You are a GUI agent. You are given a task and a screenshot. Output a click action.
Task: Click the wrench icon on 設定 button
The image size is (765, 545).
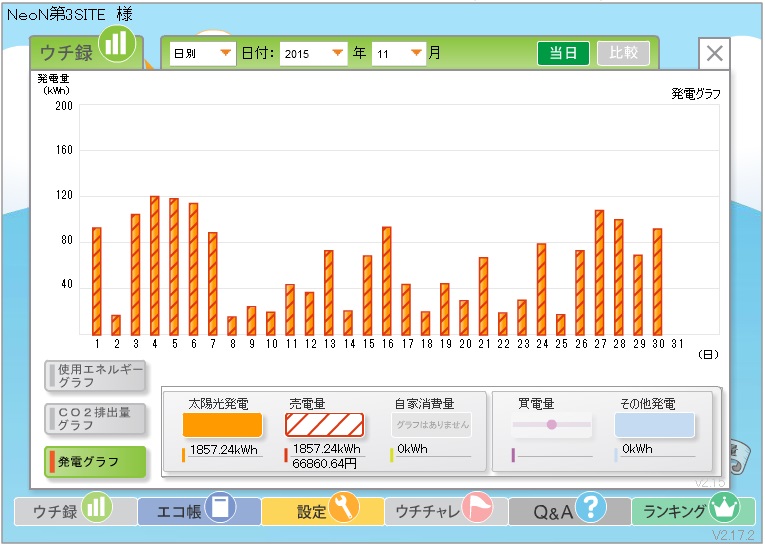(344, 507)
